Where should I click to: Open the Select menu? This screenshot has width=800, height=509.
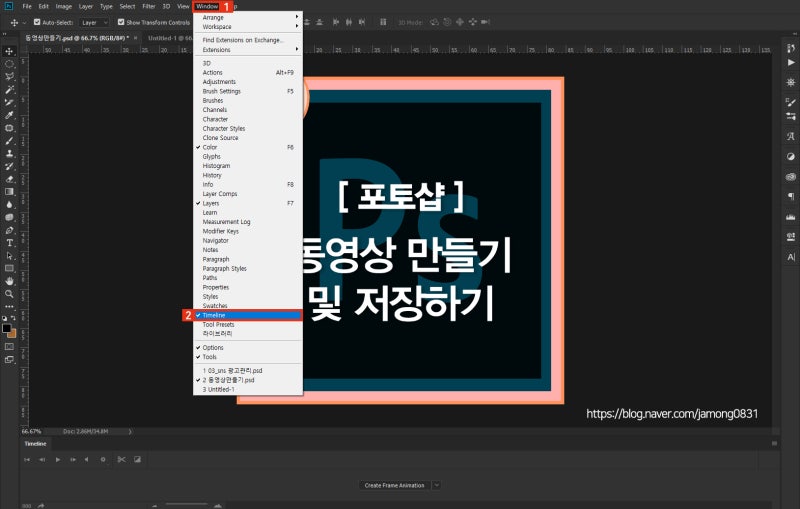coord(128,7)
